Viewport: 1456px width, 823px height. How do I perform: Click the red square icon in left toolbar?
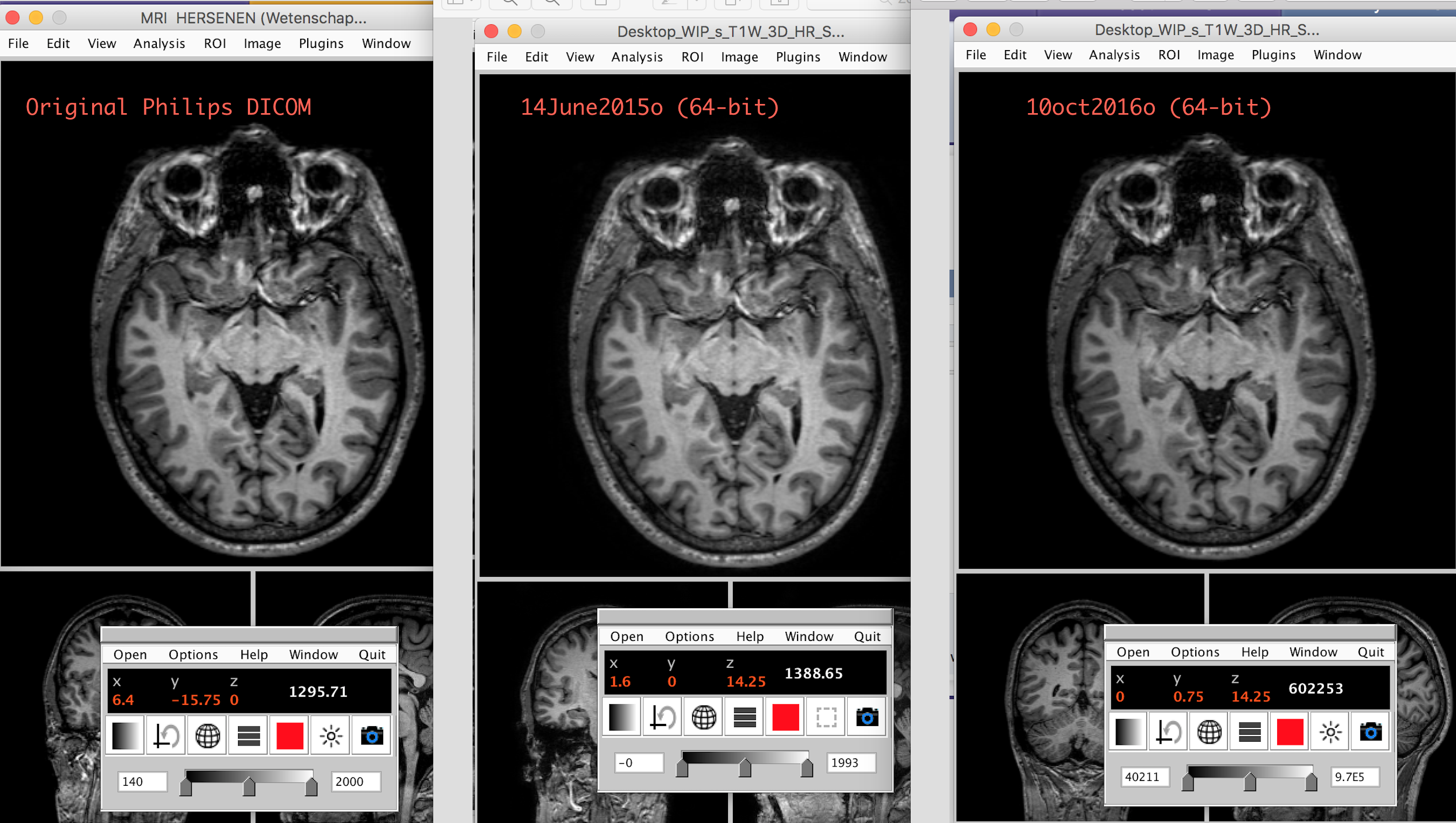pyautogui.click(x=289, y=735)
